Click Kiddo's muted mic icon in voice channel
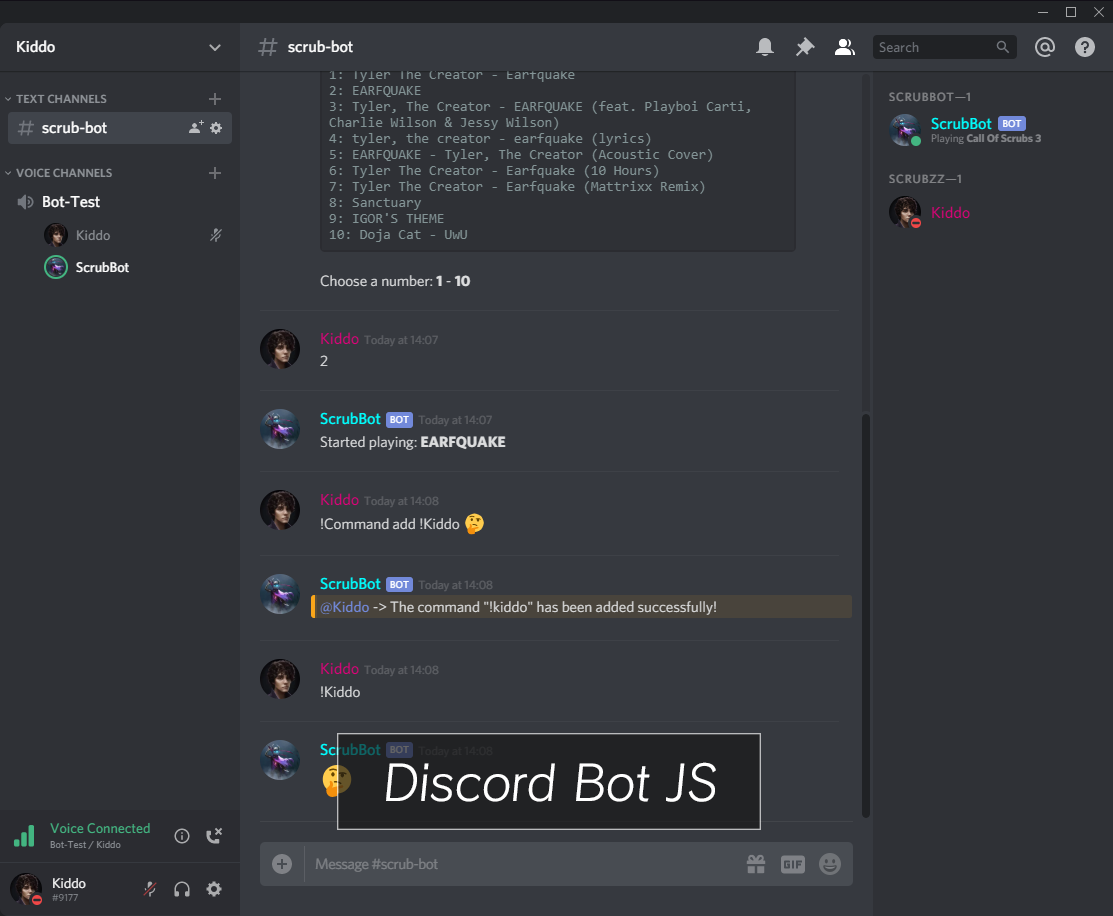Screen dimensions: 1113x916 click(216, 235)
